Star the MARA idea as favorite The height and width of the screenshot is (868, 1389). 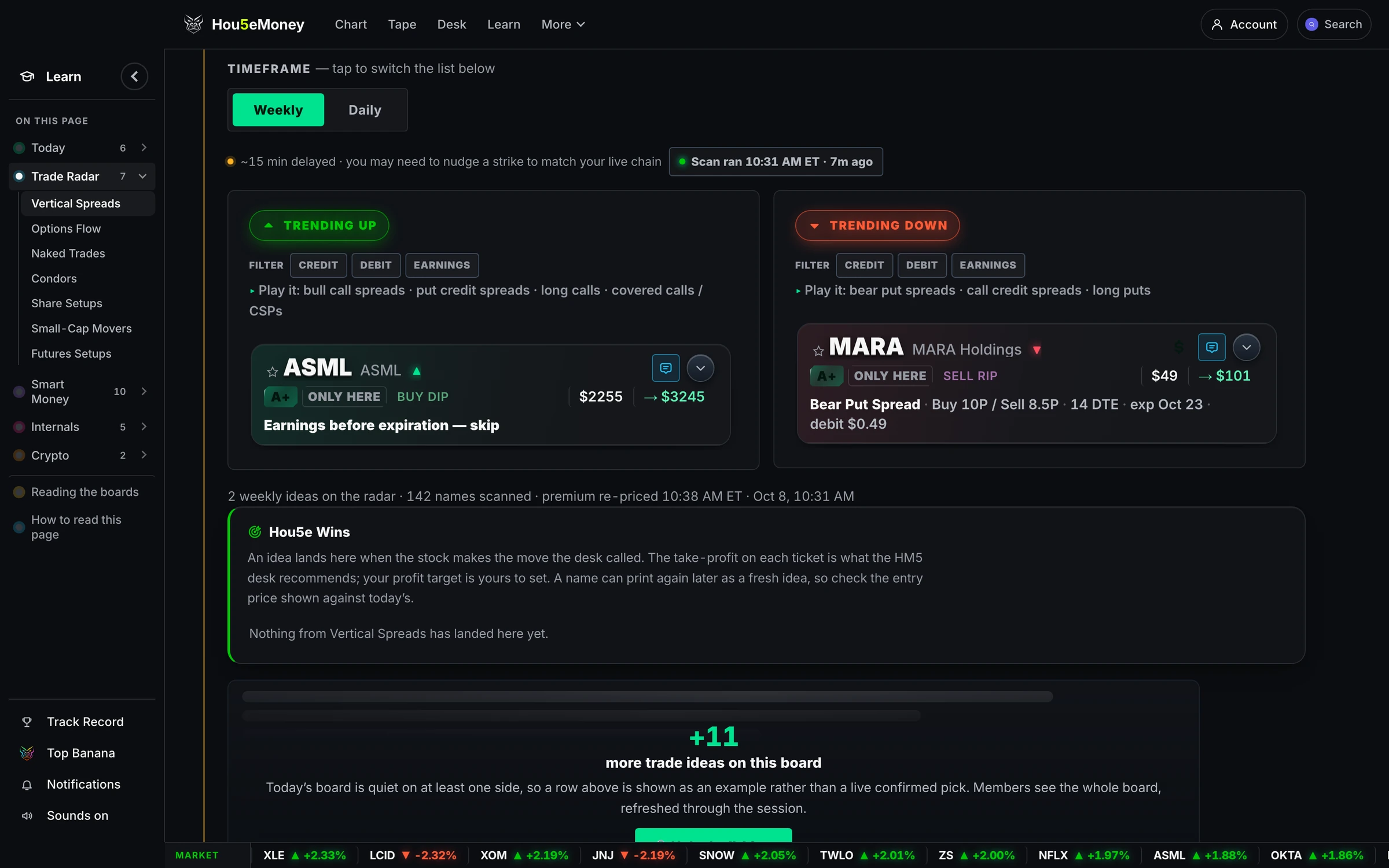click(x=818, y=351)
